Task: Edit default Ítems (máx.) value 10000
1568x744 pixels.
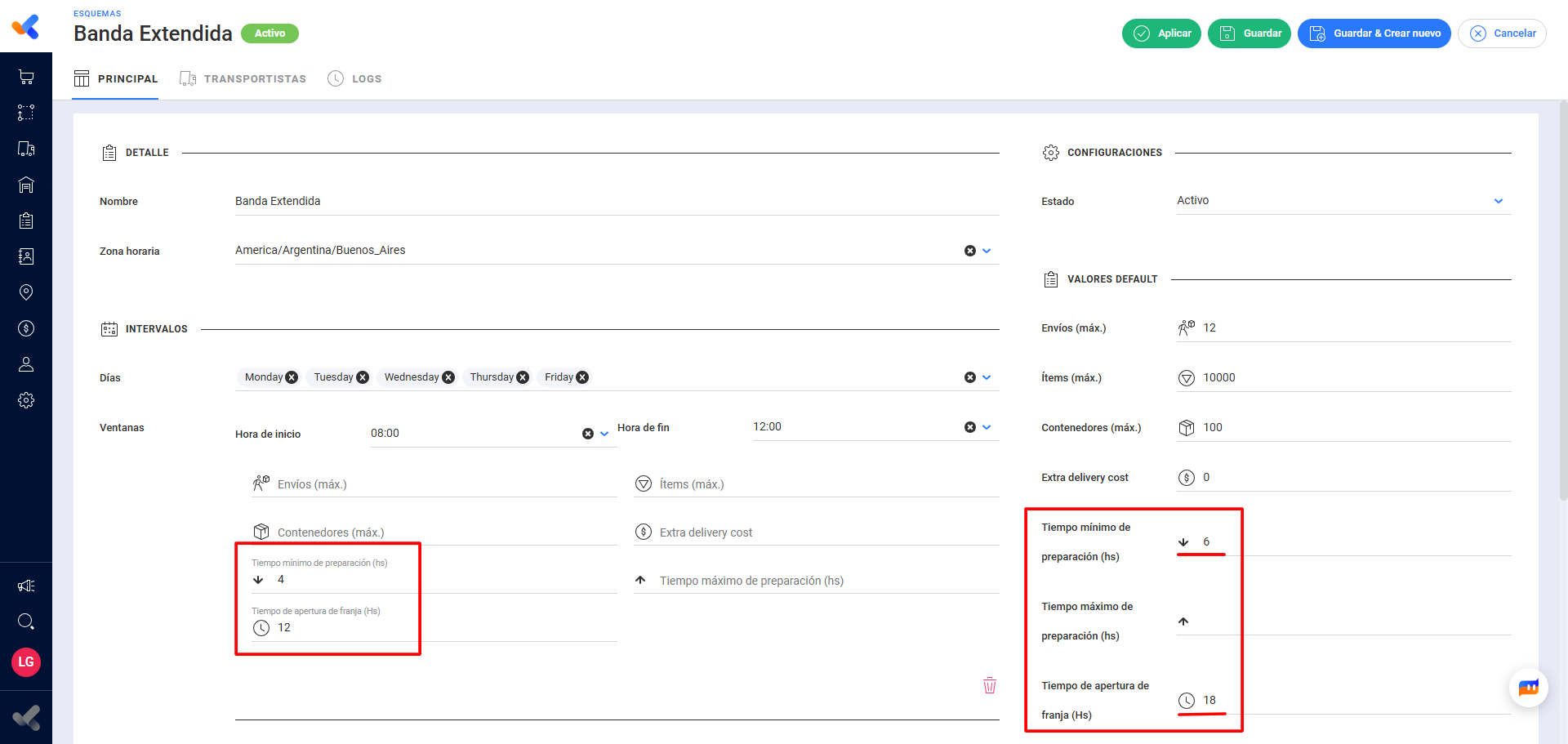Action: point(1343,377)
